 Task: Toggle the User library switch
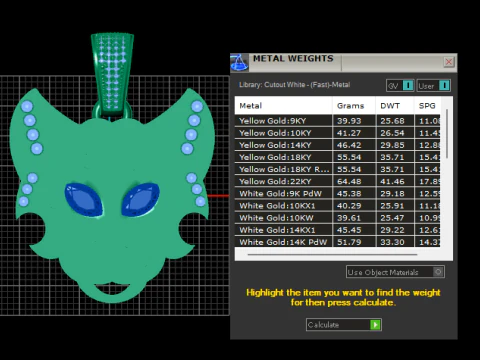444,86
